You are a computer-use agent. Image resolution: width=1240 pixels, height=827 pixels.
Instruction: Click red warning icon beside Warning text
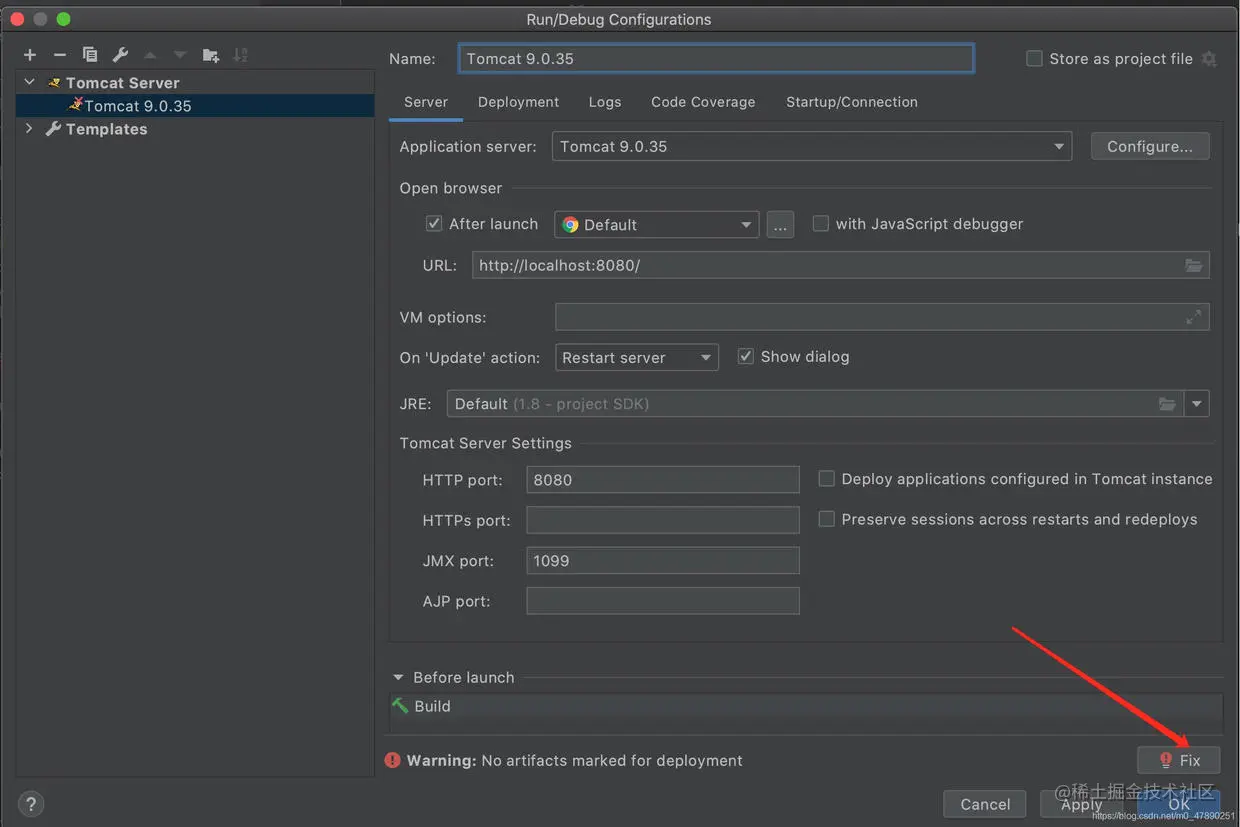click(x=393, y=760)
